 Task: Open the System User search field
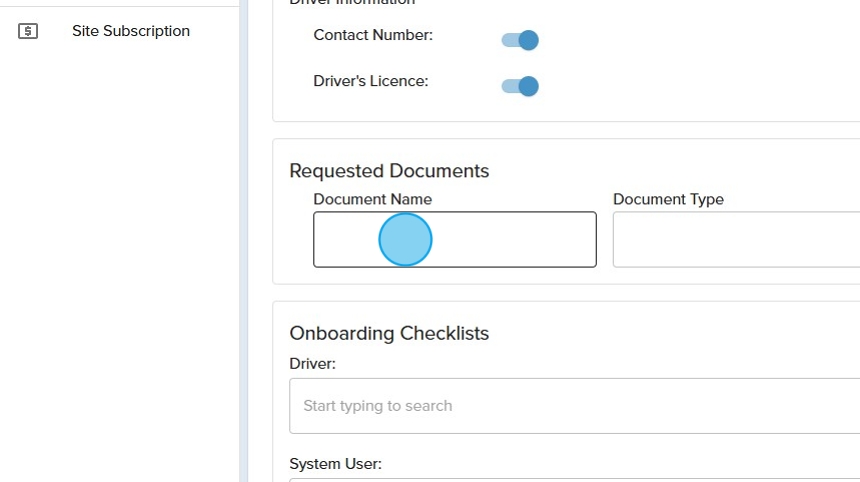tap(574, 479)
